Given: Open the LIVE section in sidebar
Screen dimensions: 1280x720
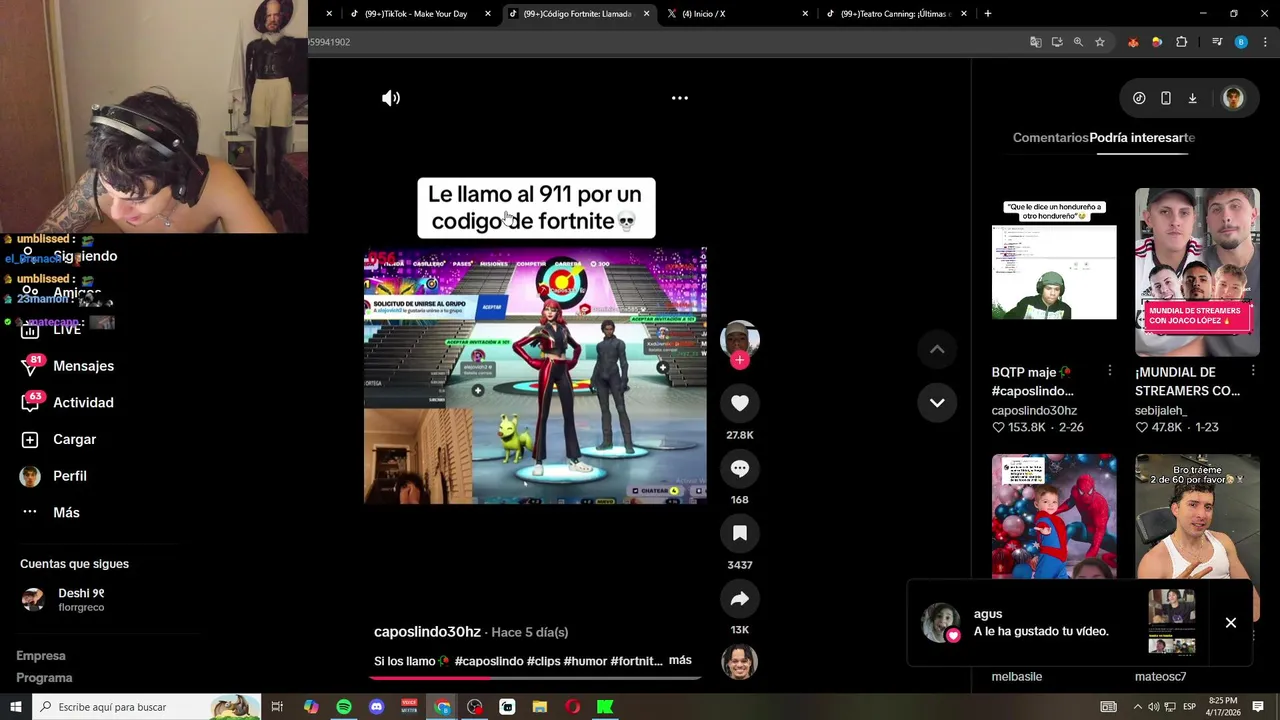Looking at the screenshot, I should point(67,329).
